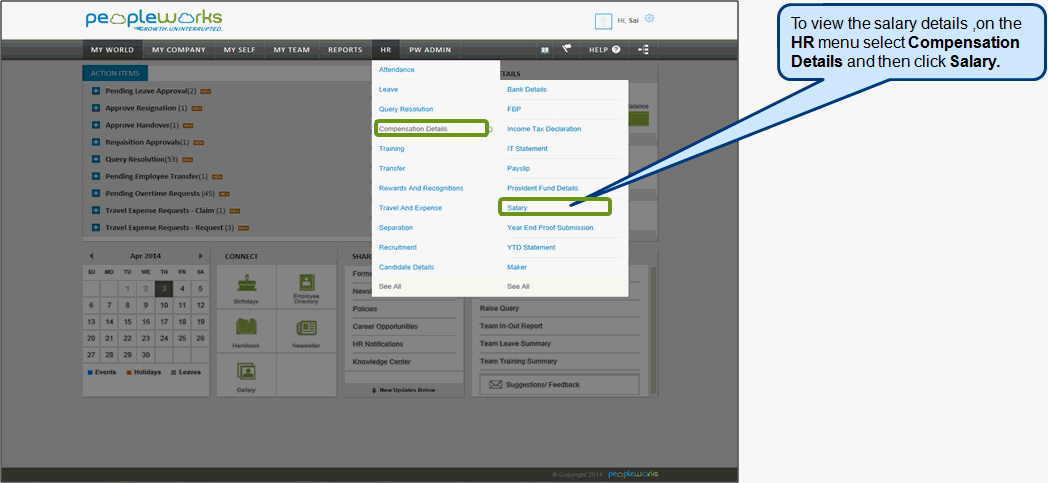Open the book icon in the navigation bar
Image resolution: width=1048 pixels, height=483 pixels.
click(545, 49)
